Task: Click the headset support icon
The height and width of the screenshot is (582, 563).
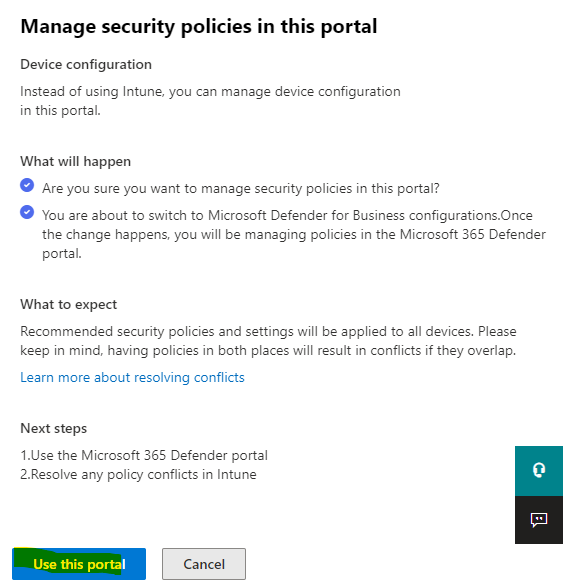Action: click(x=539, y=470)
